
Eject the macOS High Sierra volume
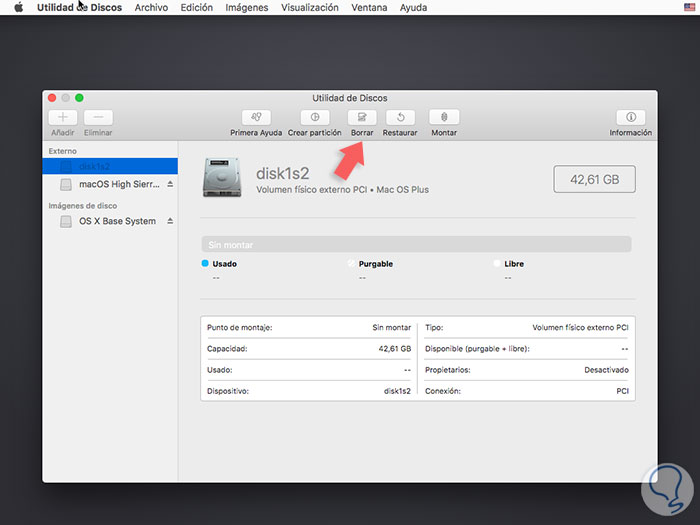tap(170, 184)
